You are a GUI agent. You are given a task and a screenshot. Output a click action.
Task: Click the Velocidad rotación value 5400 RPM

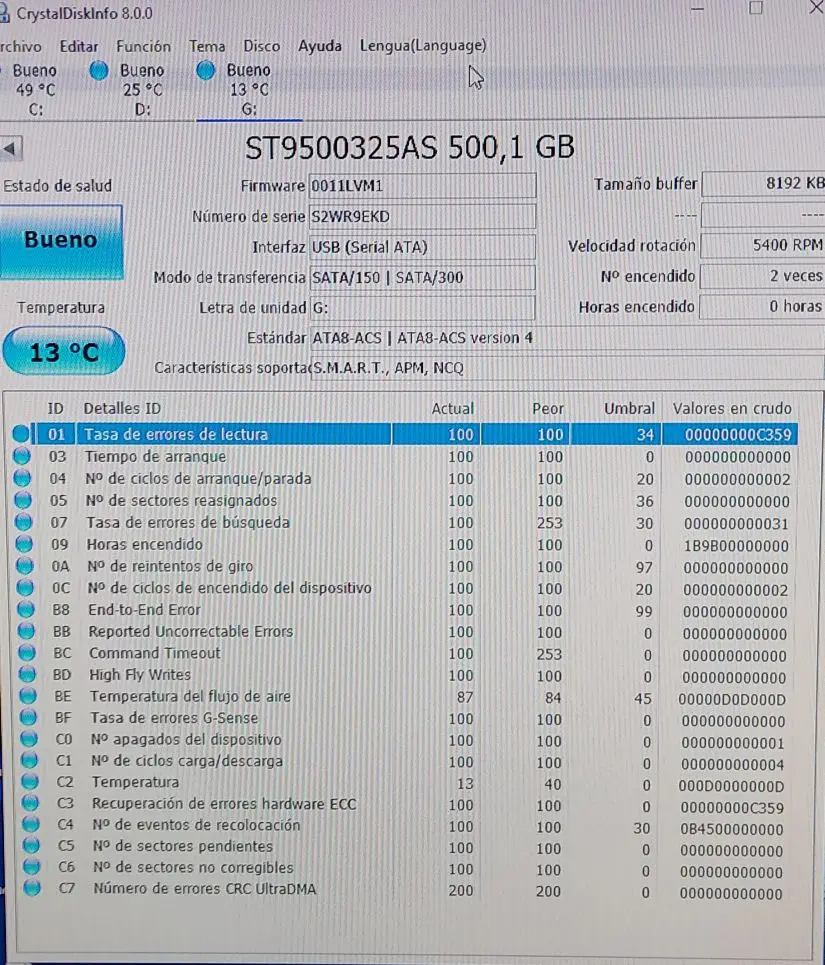[x=763, y=245]
